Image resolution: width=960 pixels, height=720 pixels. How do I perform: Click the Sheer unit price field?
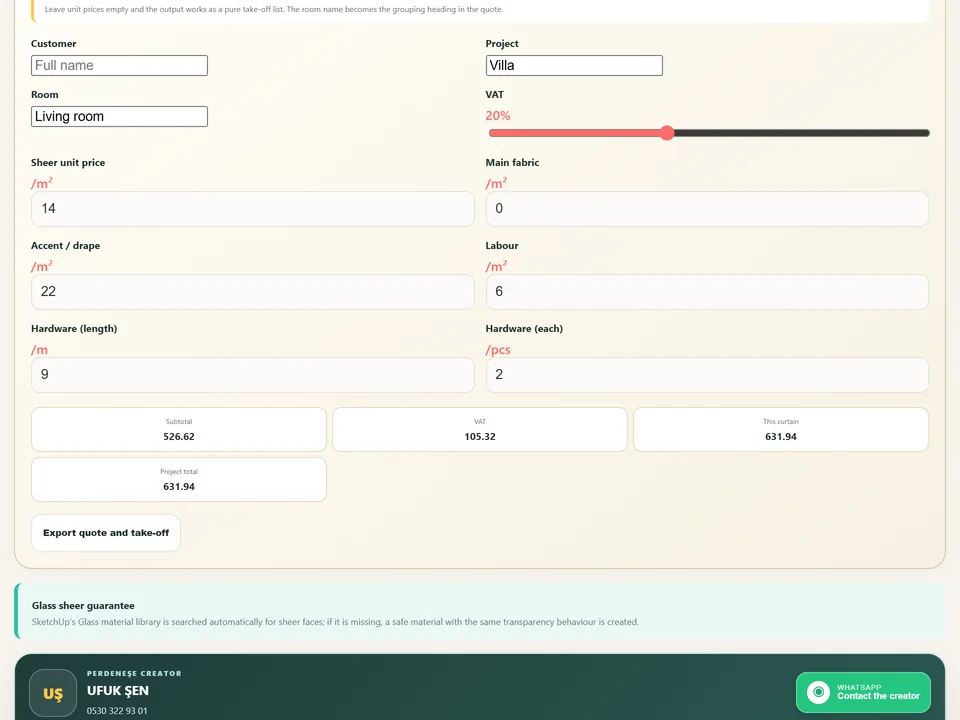(253, 209)
